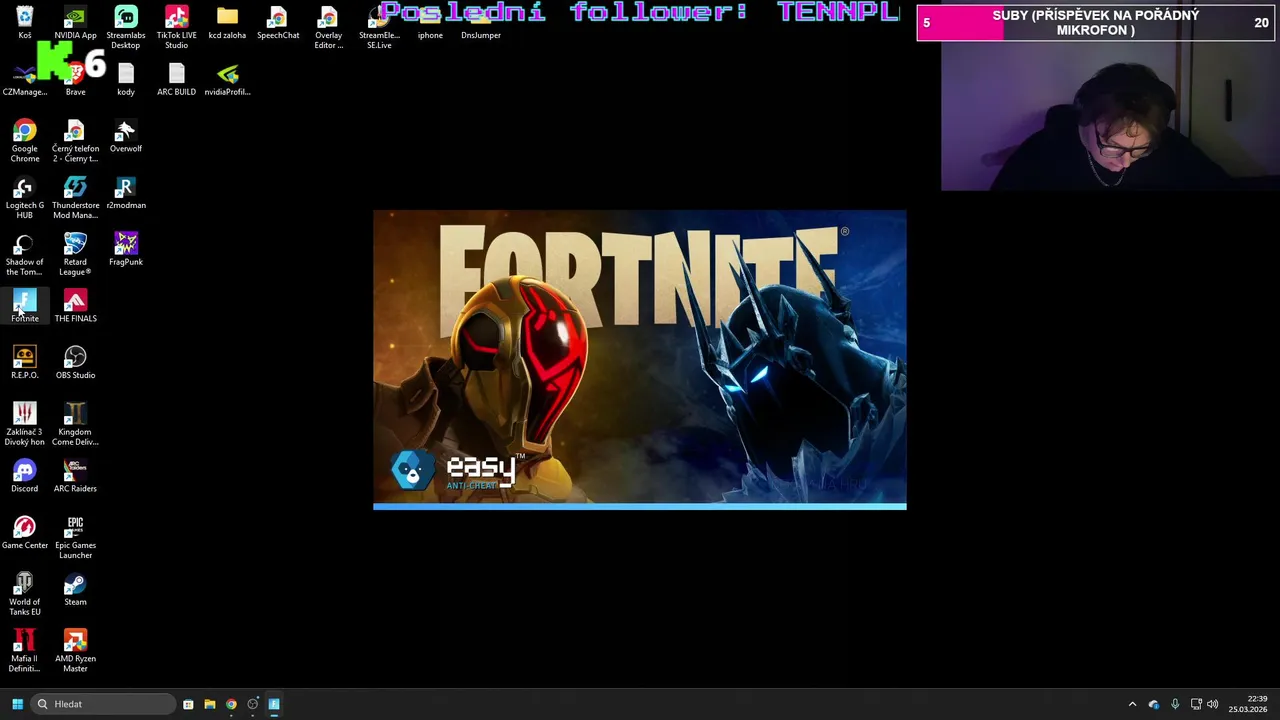Select the ARC BUILD file icon
1280x720 pixels.
(176, 80)
